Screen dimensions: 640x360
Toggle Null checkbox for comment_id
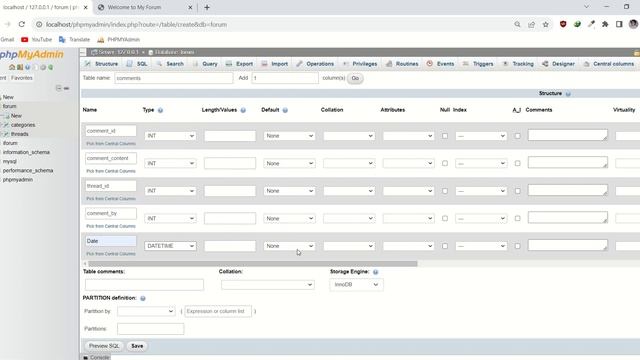pos(445,136)
